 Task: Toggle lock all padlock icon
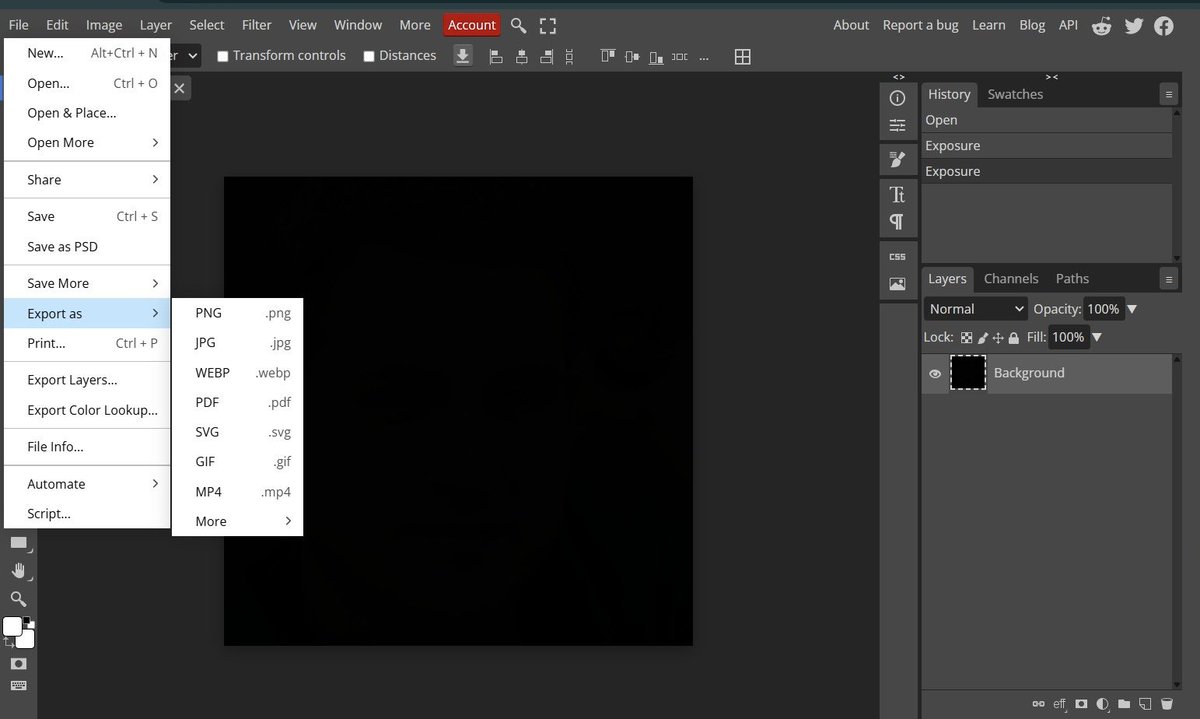1014,338
